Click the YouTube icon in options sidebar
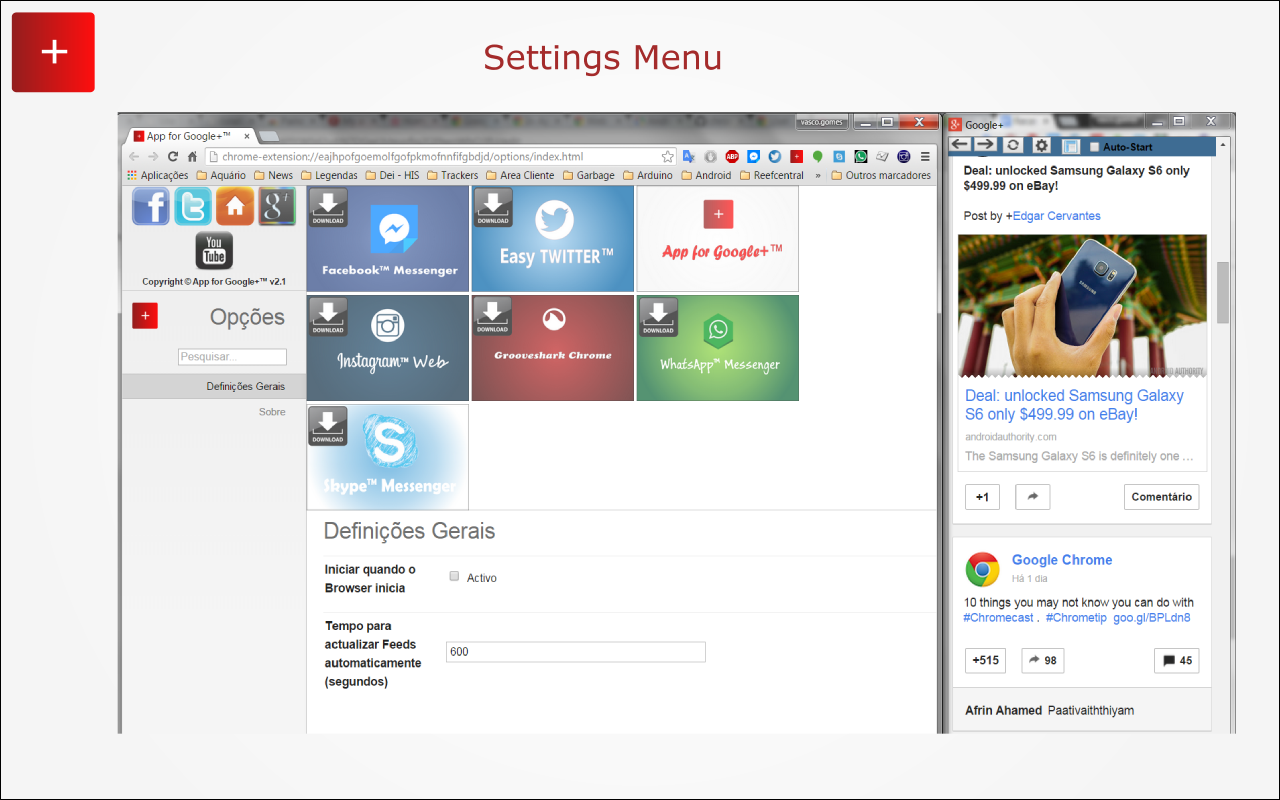This screenshot has width=1280, height=800. pos(214,250)
